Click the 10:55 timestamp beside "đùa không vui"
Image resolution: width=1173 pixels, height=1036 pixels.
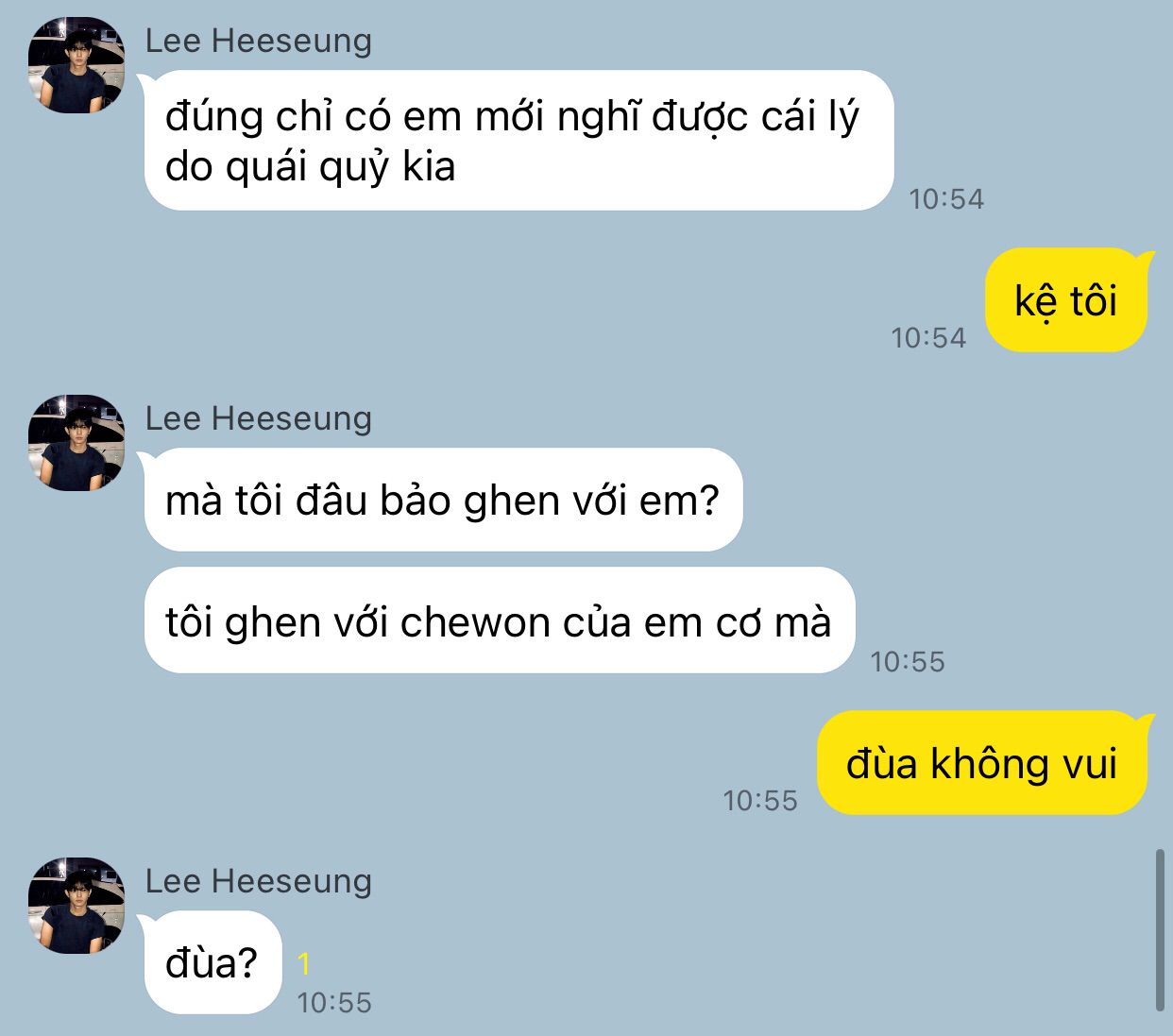760,801
